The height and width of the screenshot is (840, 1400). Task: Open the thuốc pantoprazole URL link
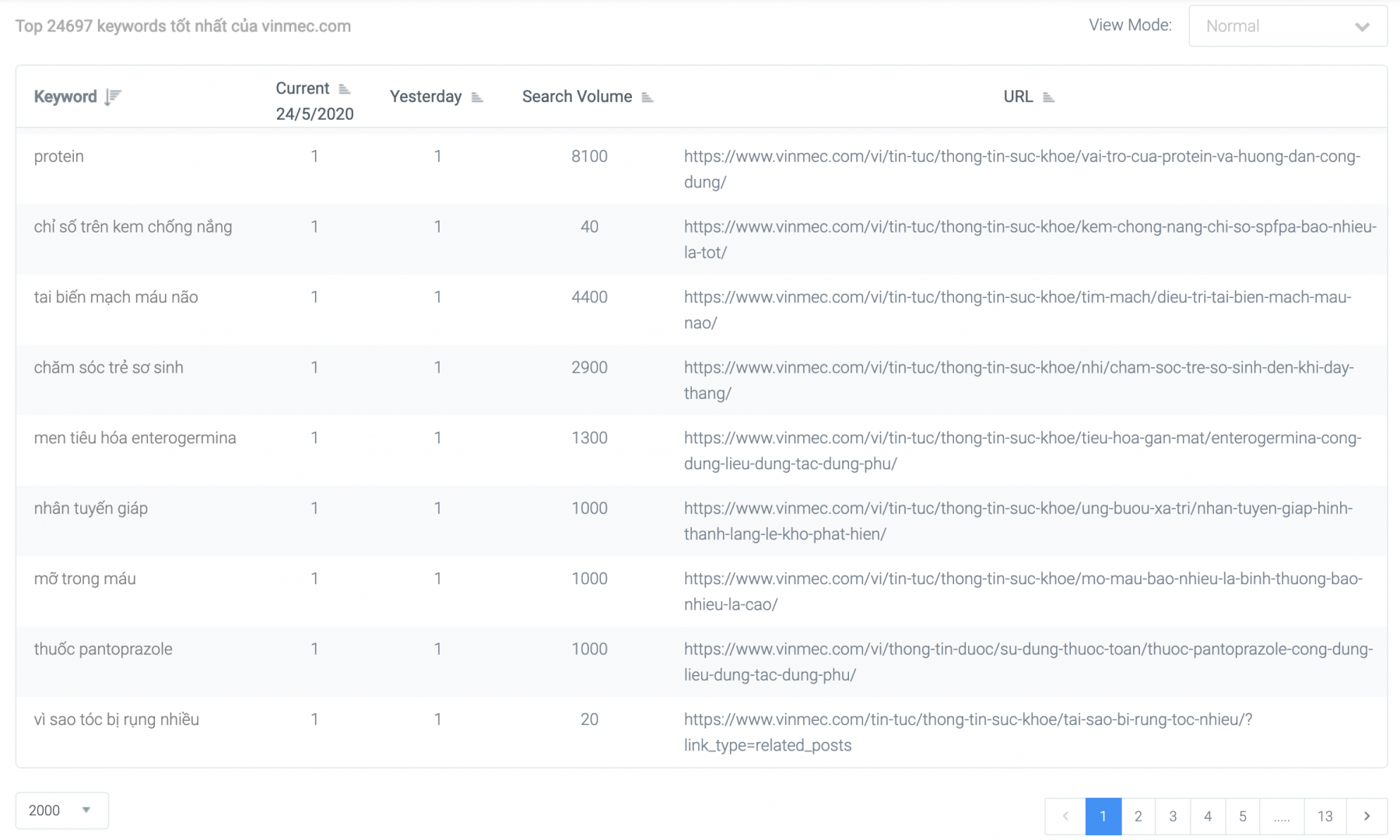pos(1027,649)
